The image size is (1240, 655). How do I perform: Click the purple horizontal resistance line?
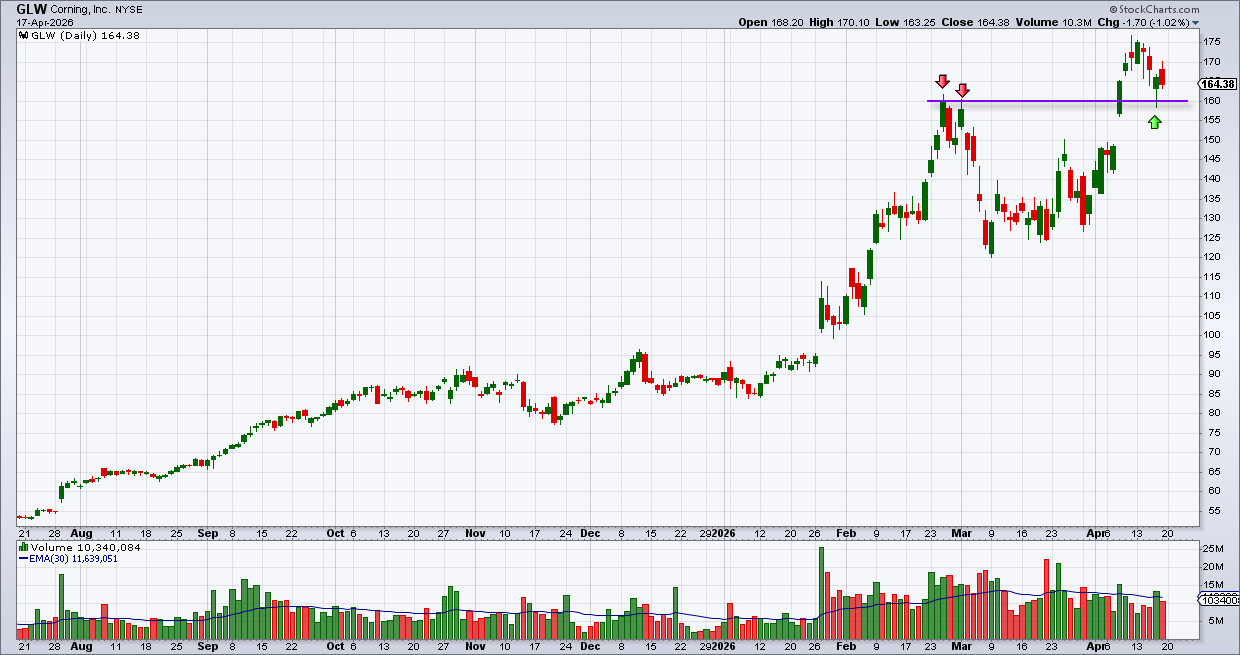[x=1050, y=101]
